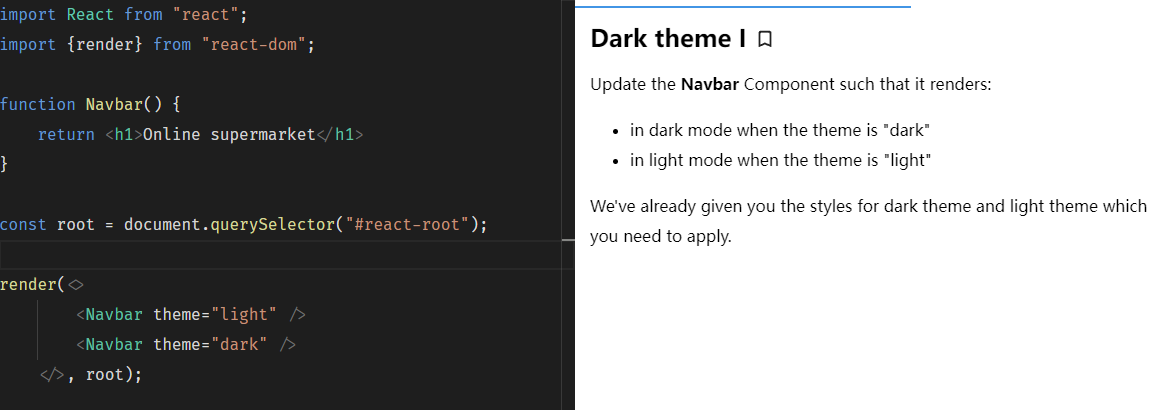Viewport: 1160px width, 410px height.
Task: Click the bold Navbar word in instructions
Action: coord(710,84)
